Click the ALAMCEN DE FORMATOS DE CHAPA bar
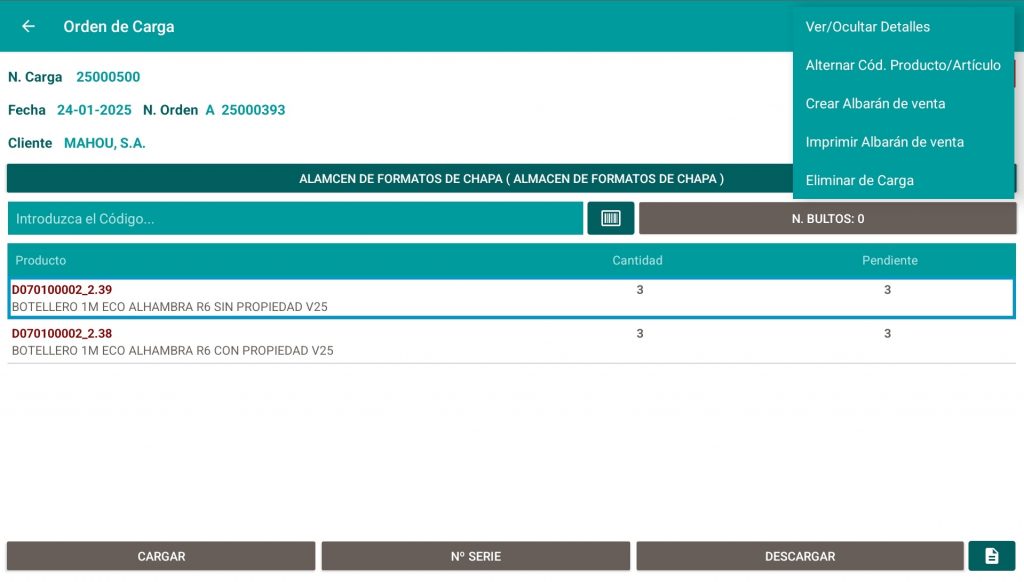This screenshot has height=582, width=1024. coord(400,179)
